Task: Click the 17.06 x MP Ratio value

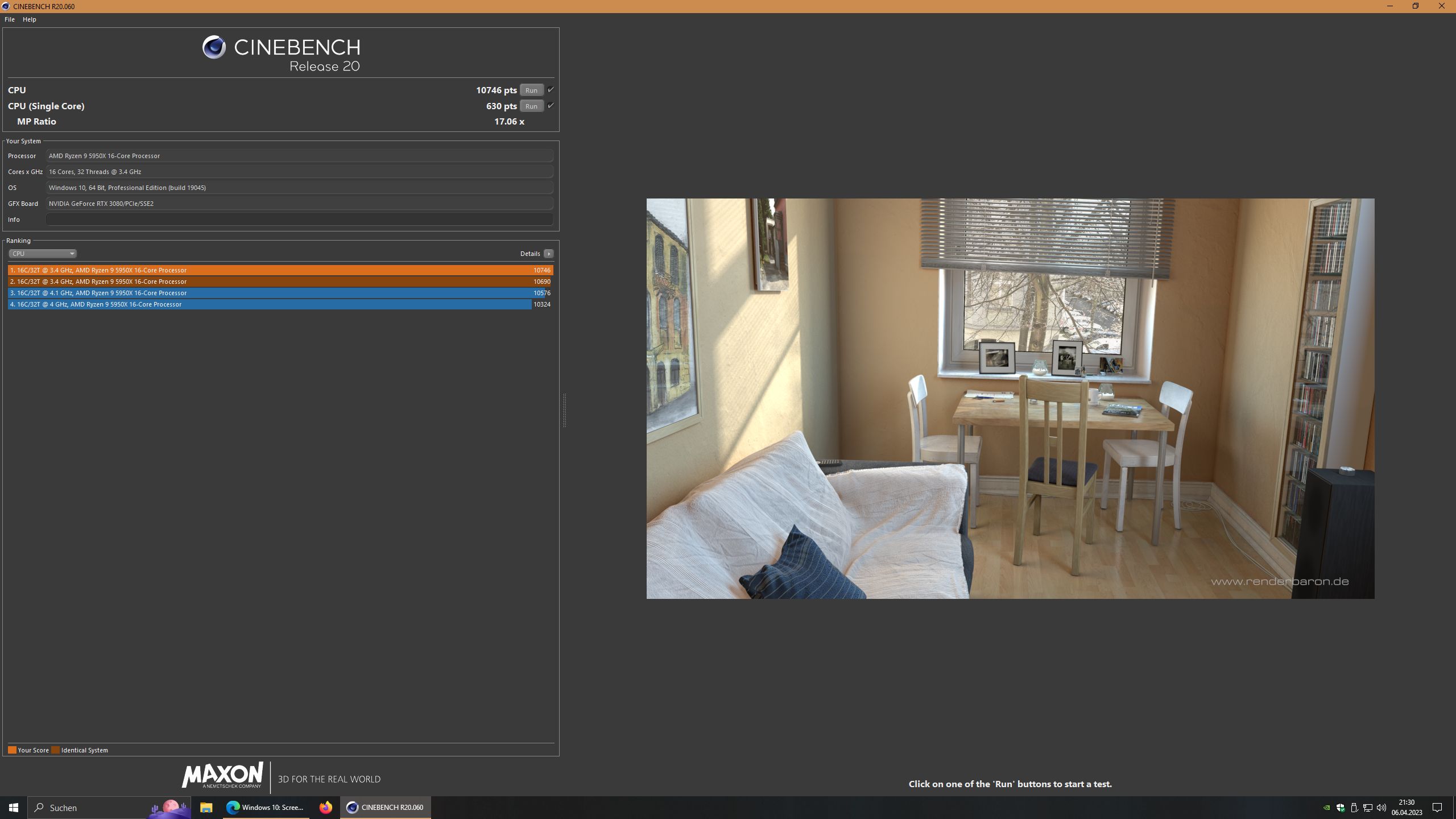Action: (510, 121)
